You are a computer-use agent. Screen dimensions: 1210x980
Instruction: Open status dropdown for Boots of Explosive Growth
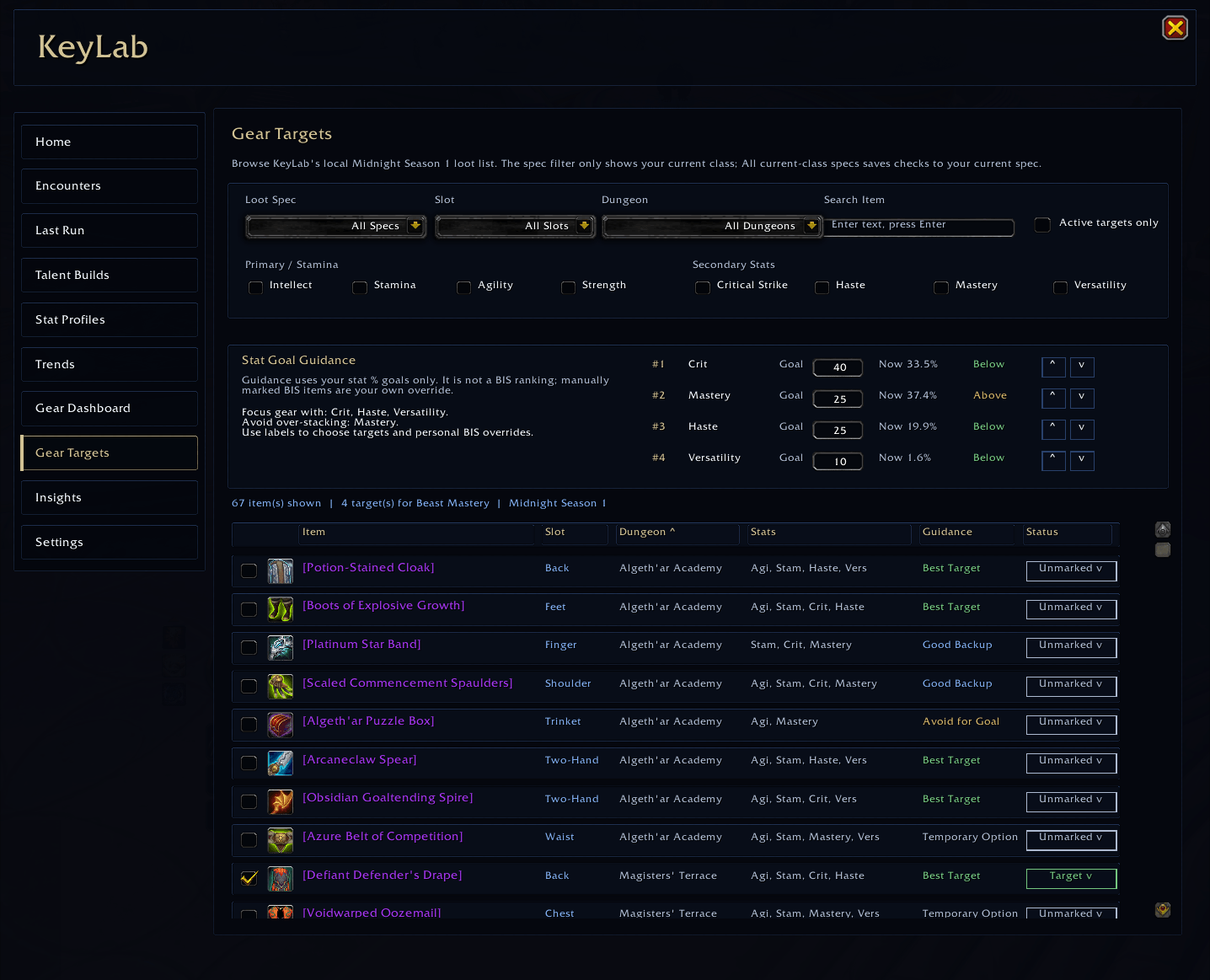click(1071, 608)
